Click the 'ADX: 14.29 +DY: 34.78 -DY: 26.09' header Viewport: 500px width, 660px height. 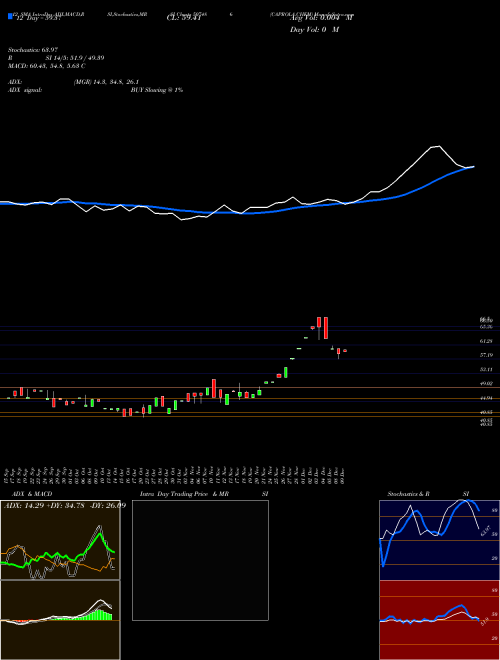pyautogui.click(x=65, y=505)
